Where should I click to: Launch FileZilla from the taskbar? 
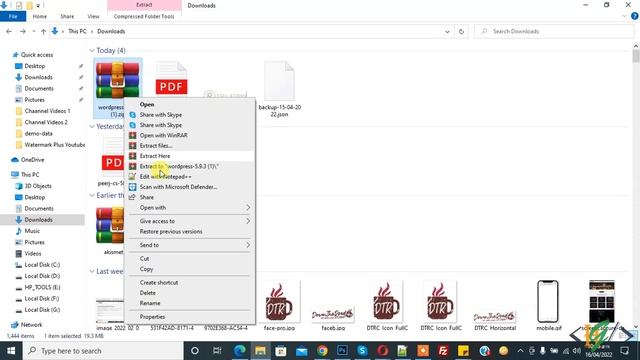point(443,351)
